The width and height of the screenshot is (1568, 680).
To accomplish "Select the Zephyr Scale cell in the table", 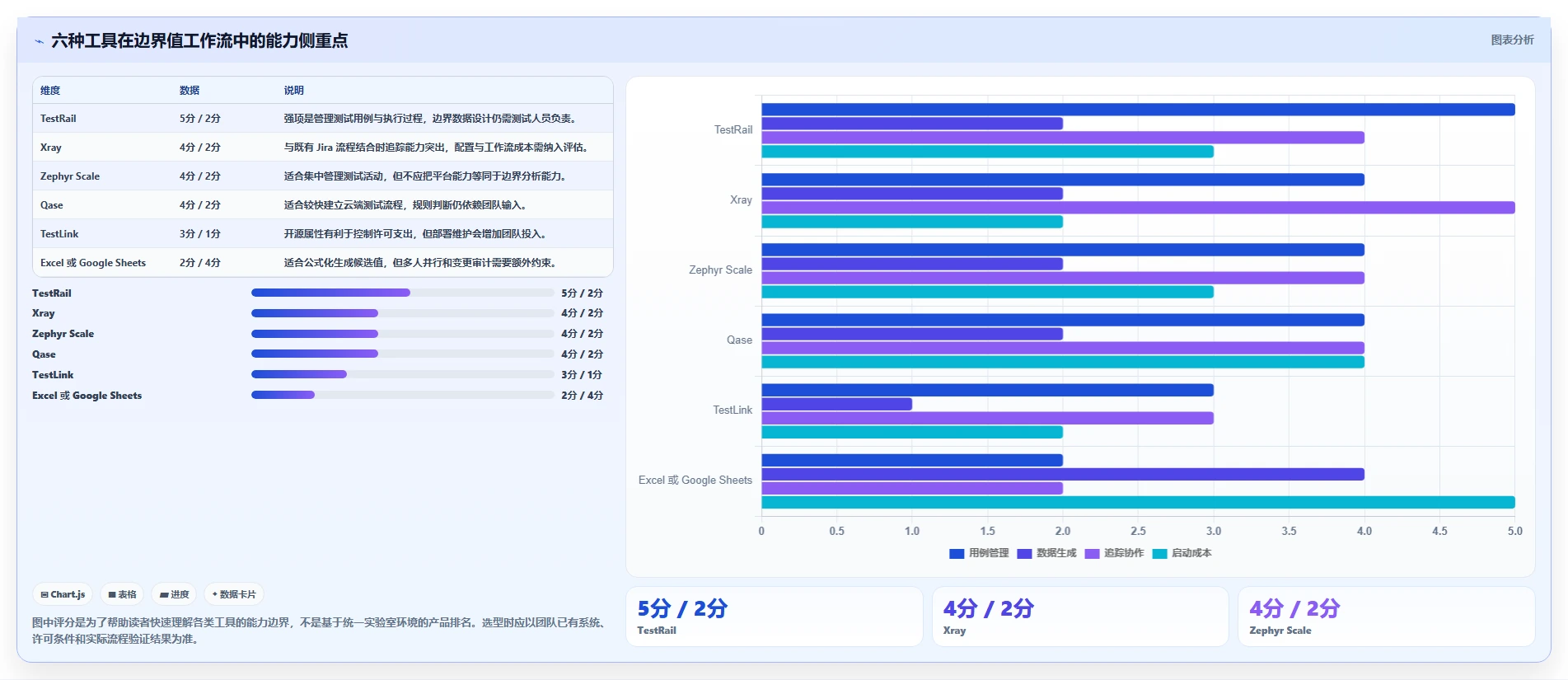I will [70, 176].
